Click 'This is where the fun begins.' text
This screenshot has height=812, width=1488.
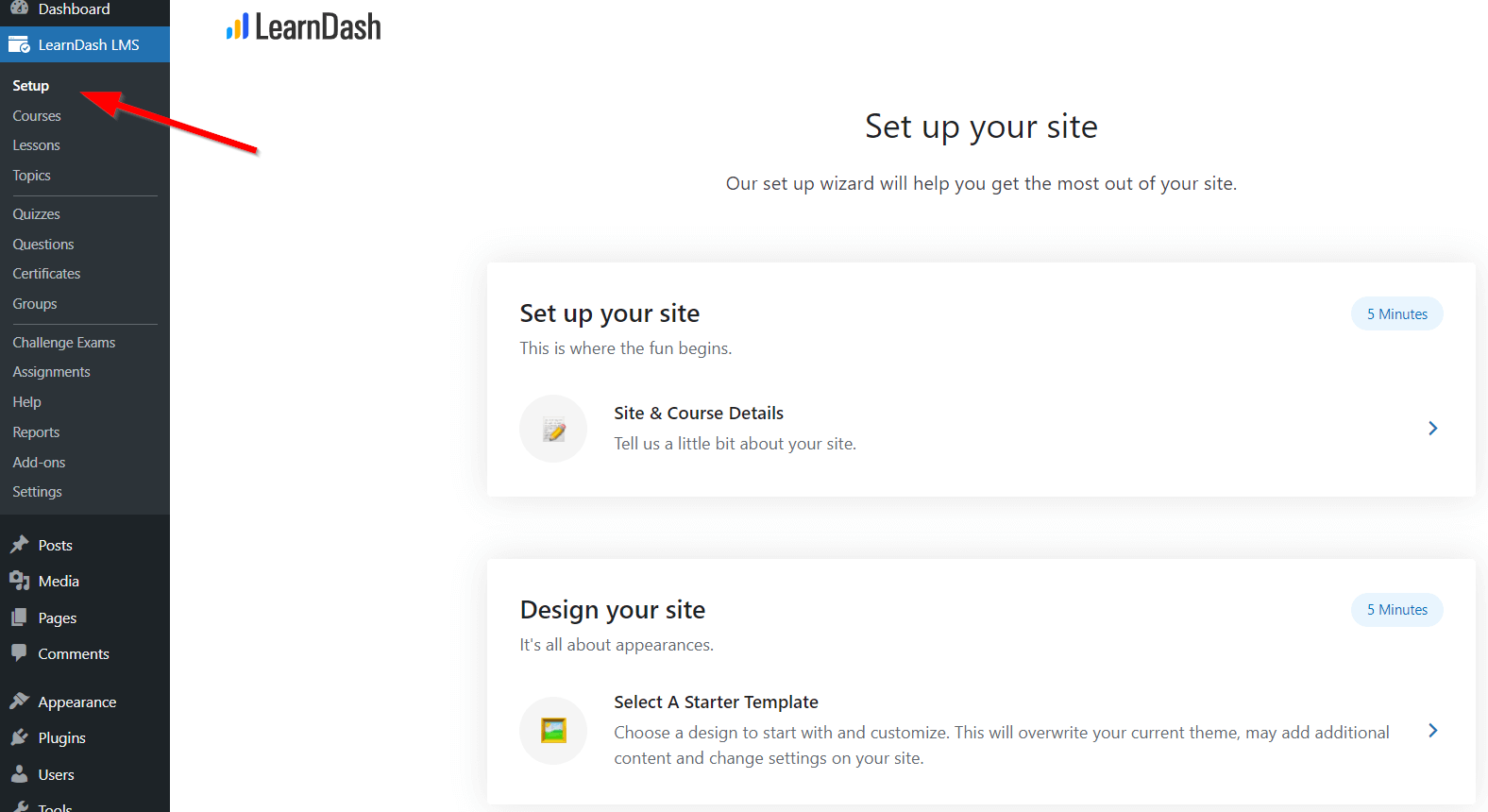(625, 348)
